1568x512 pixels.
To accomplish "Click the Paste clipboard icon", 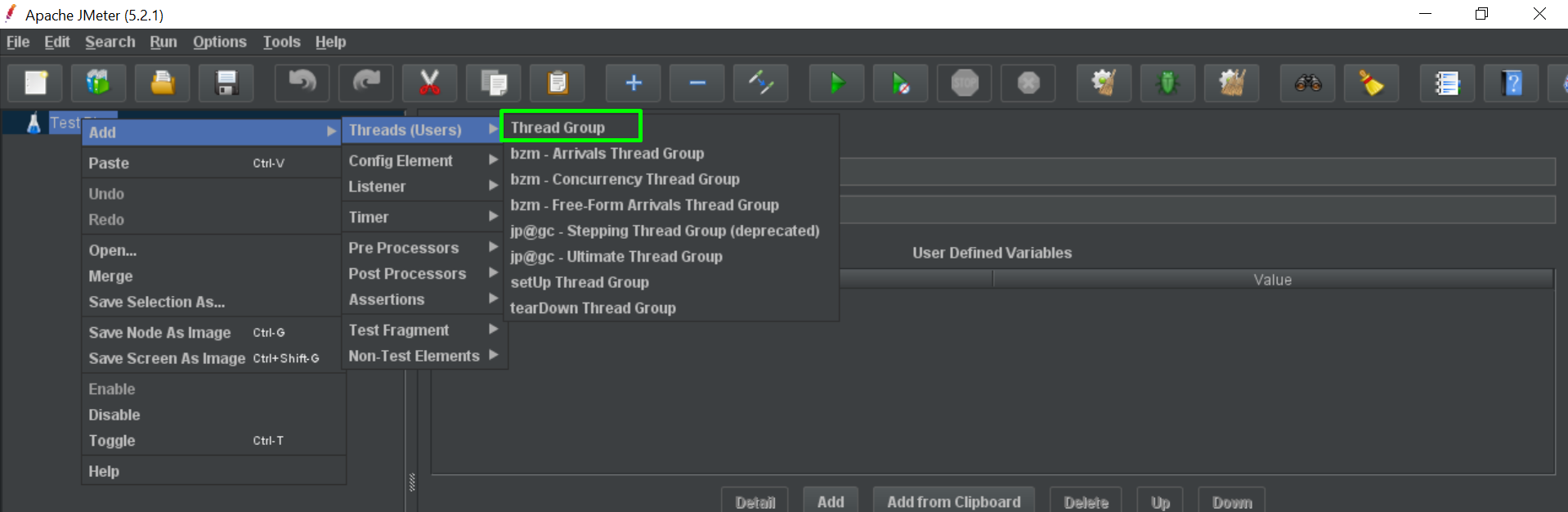I will pyautogui.click(x=558, y=83).
